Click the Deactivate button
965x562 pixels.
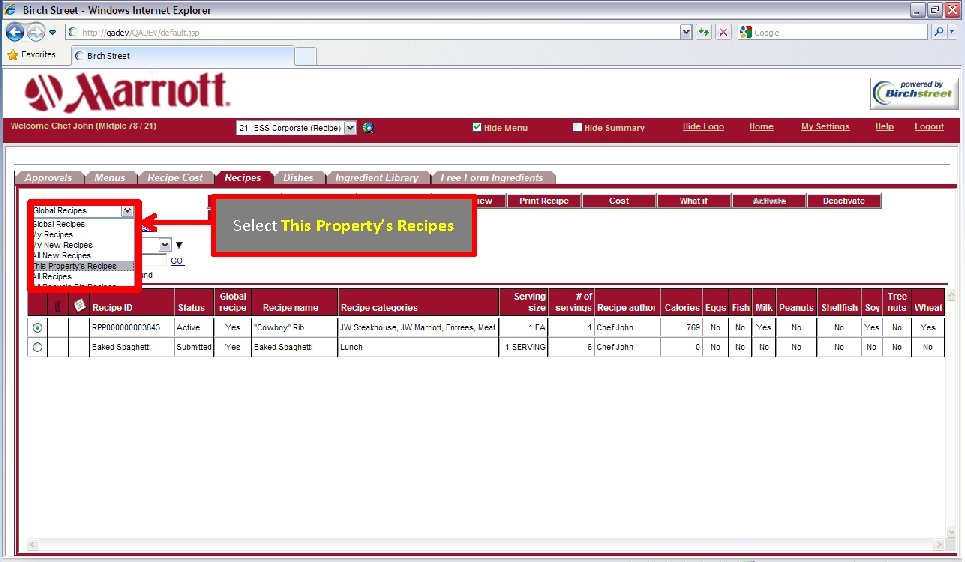(844, 201)
